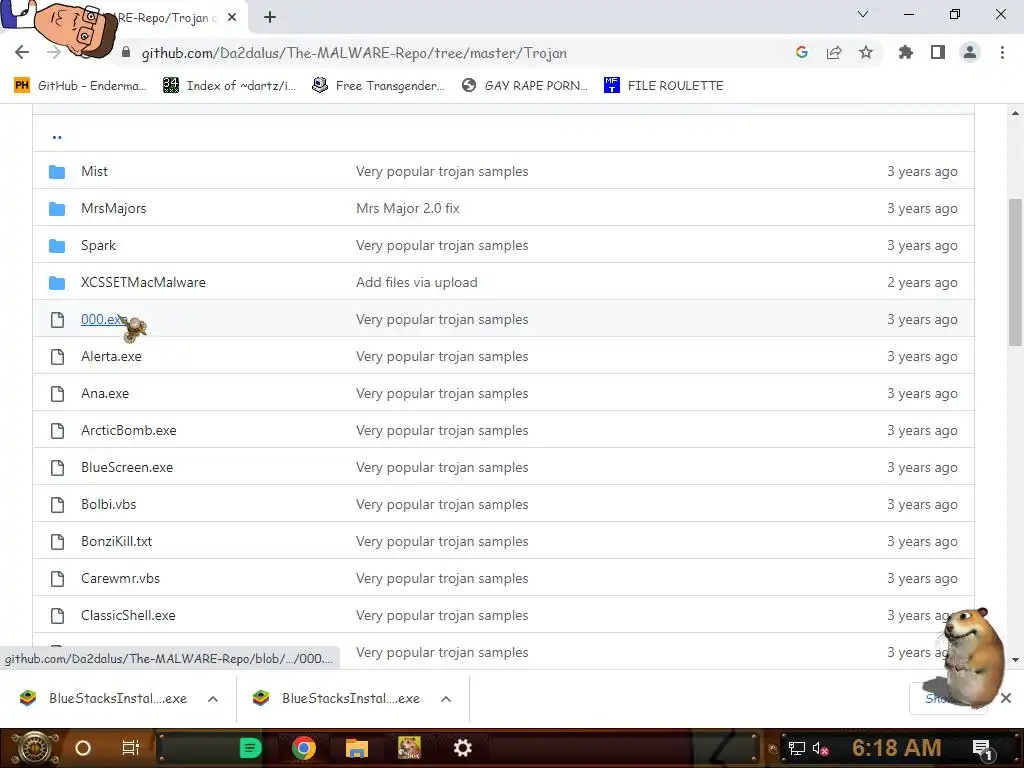Open the BonziKill.txt file
The image size is (1024, 768).
coord(116,541)
